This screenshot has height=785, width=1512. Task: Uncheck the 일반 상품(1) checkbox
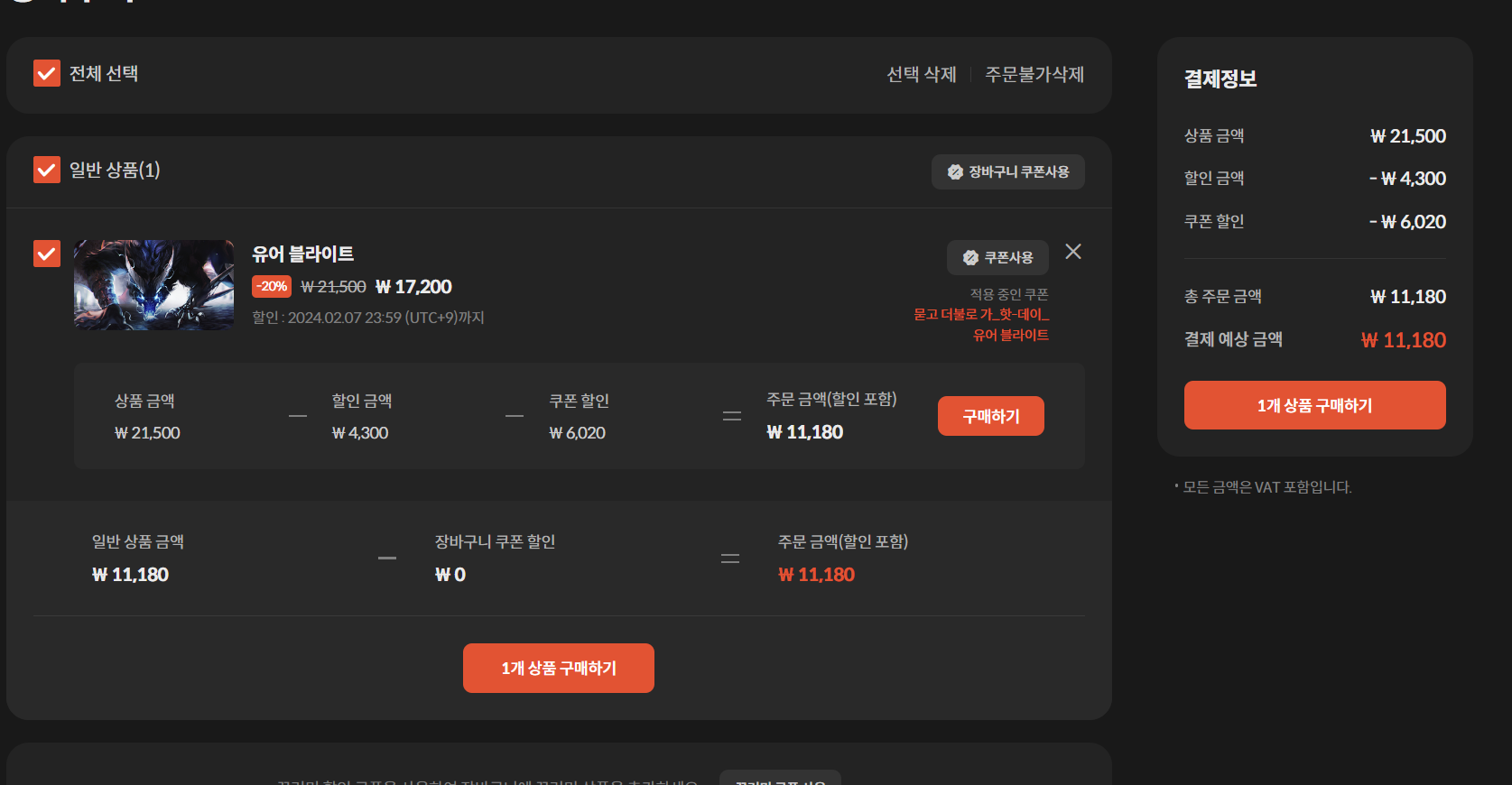(x=47, y=170)
